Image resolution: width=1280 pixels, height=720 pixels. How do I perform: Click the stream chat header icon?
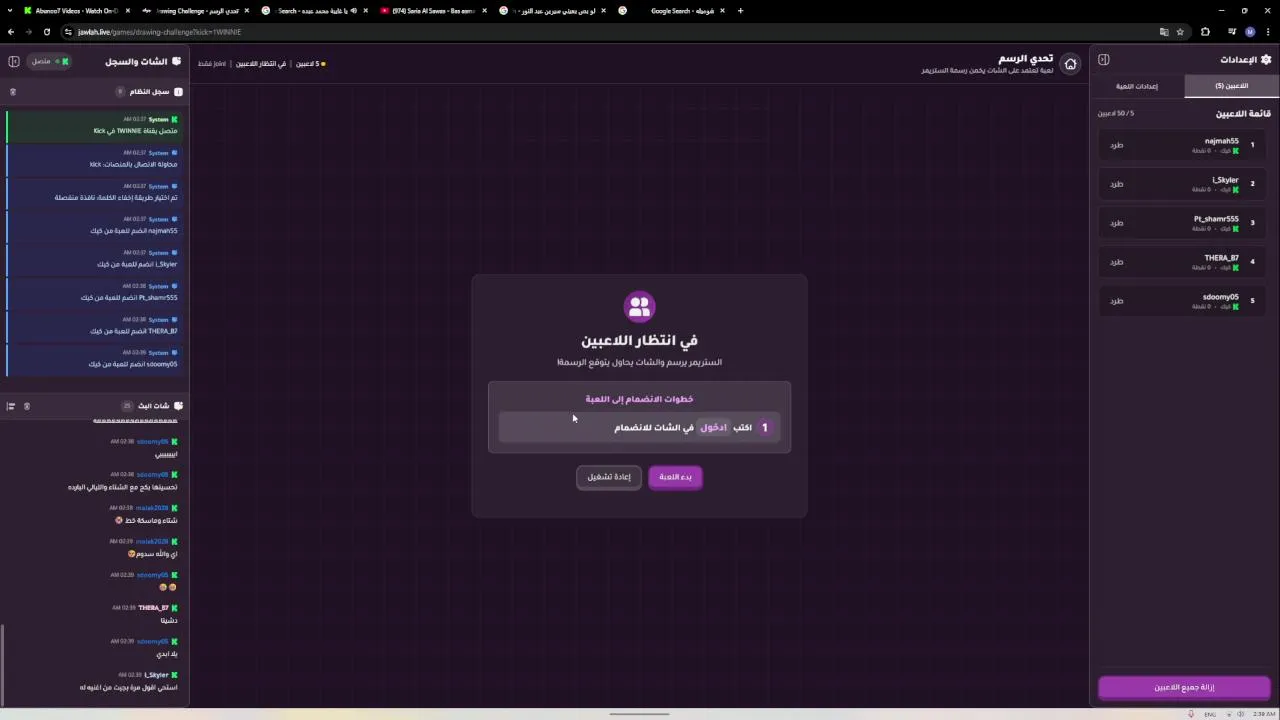pyautogui.click(x=178, y=406)
